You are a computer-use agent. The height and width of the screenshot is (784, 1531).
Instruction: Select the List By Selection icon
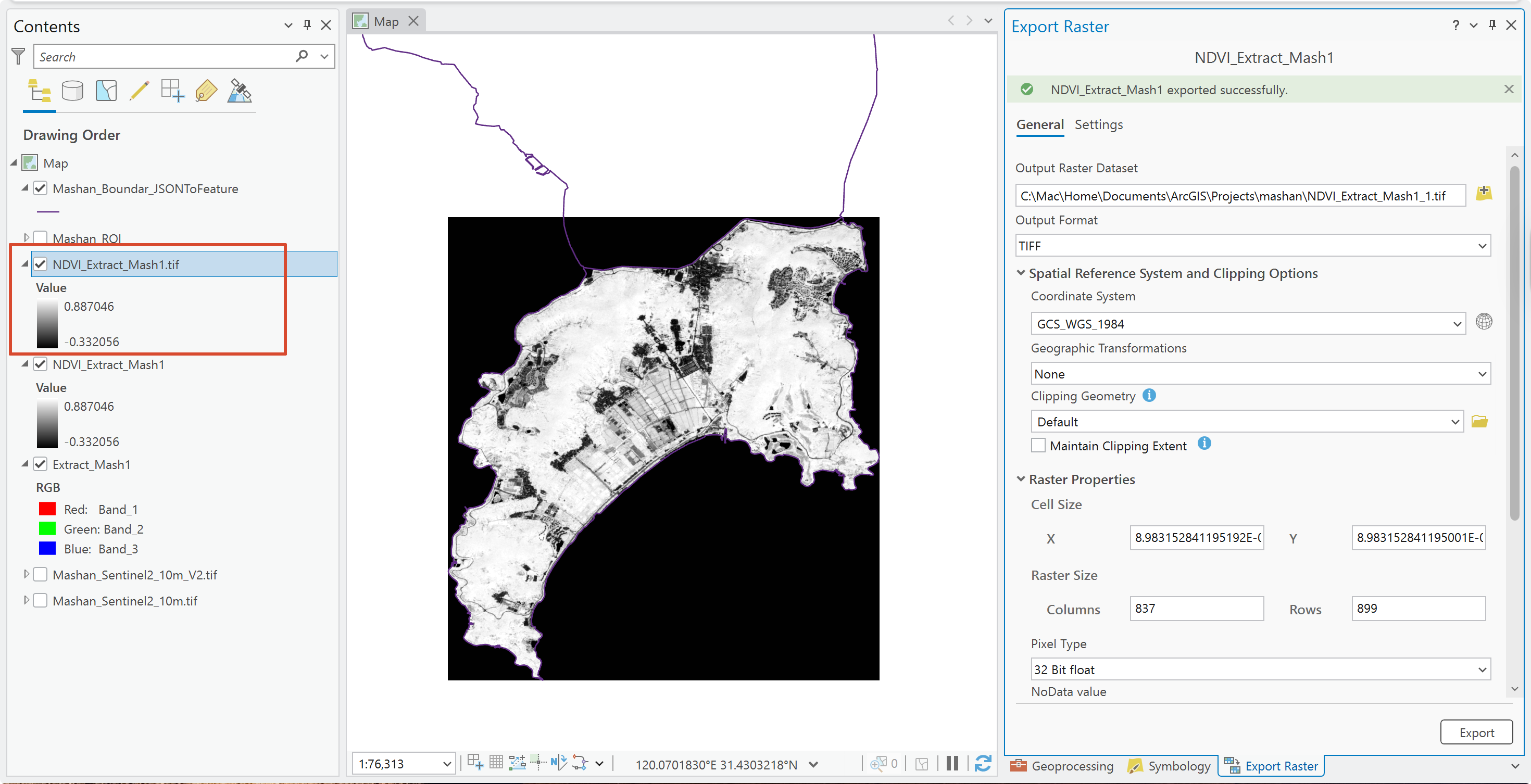(x=106, y=92)
